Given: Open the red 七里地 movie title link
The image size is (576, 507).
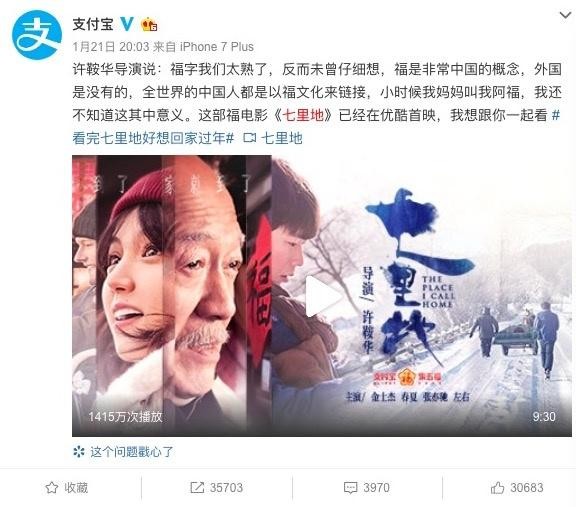Looking at the screenshot, I should pyautogui.click(x=303, y=115).
